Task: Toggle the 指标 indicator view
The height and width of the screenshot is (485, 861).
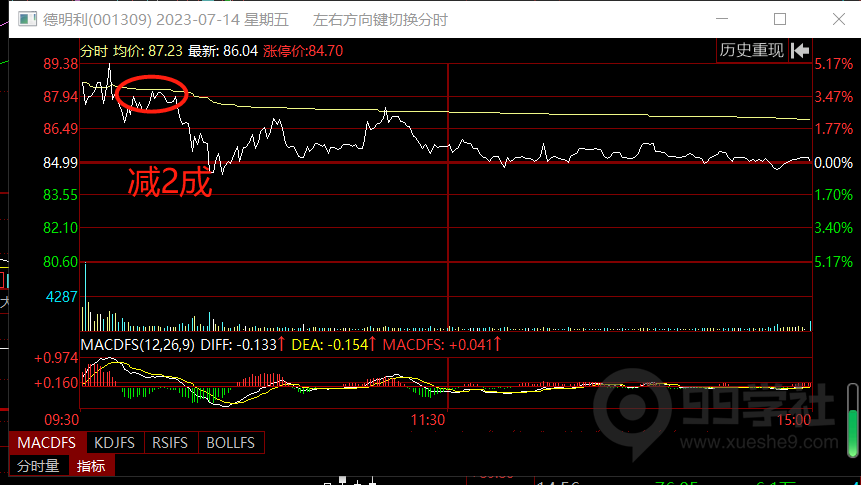Action: click(x=92, y=465)
